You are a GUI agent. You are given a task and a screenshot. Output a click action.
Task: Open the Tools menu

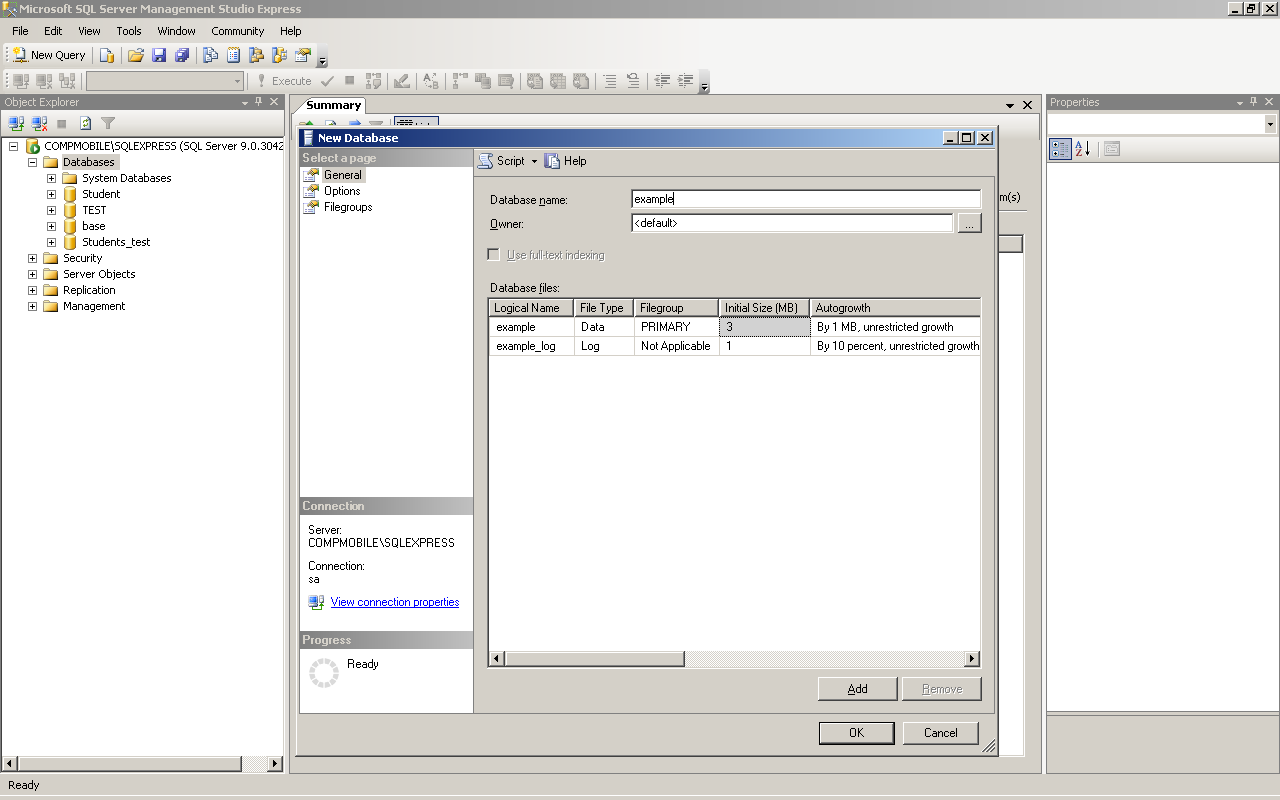(x=129, y=31)
